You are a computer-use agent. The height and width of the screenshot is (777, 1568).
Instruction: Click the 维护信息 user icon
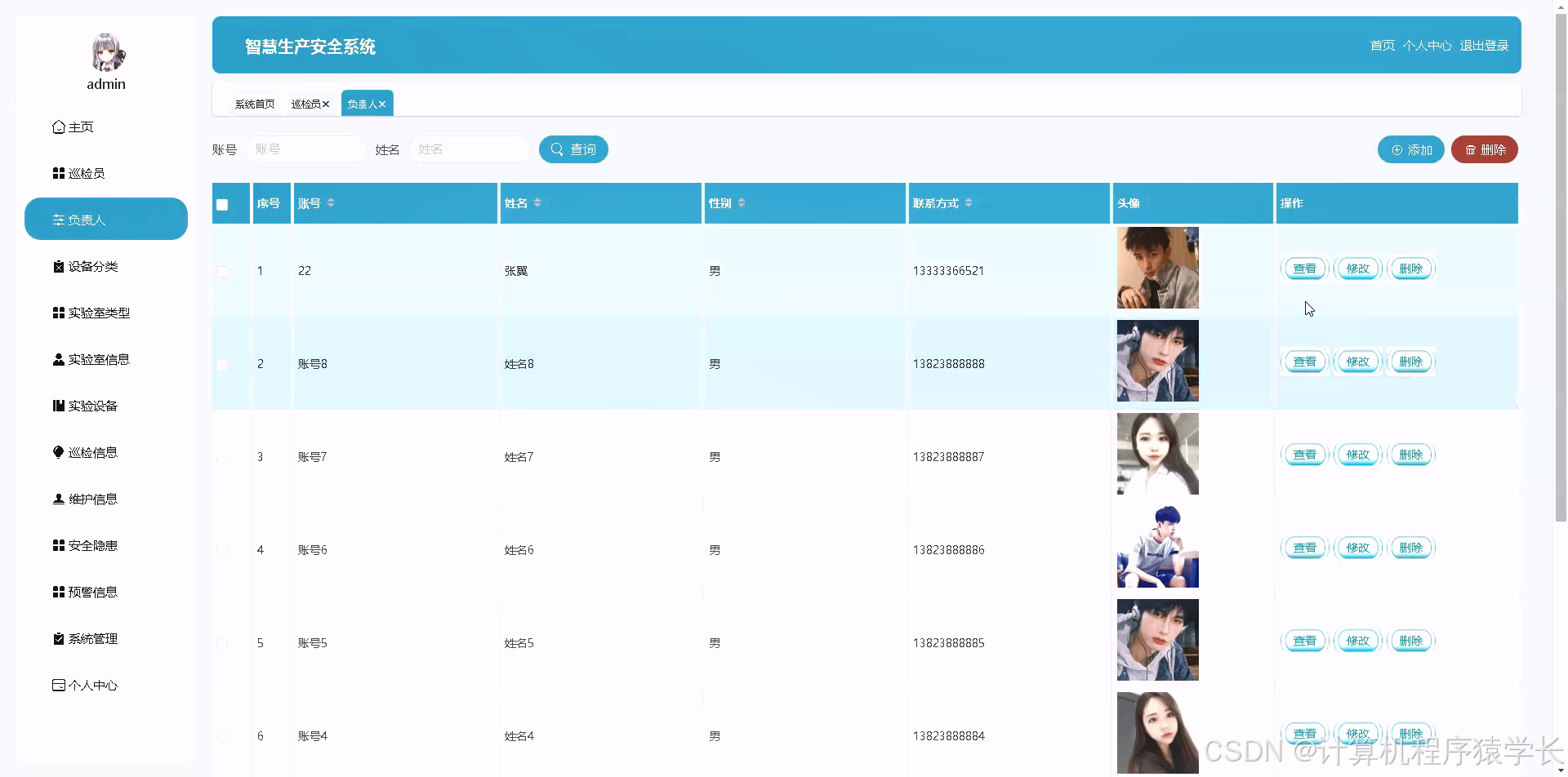(59, 499)
